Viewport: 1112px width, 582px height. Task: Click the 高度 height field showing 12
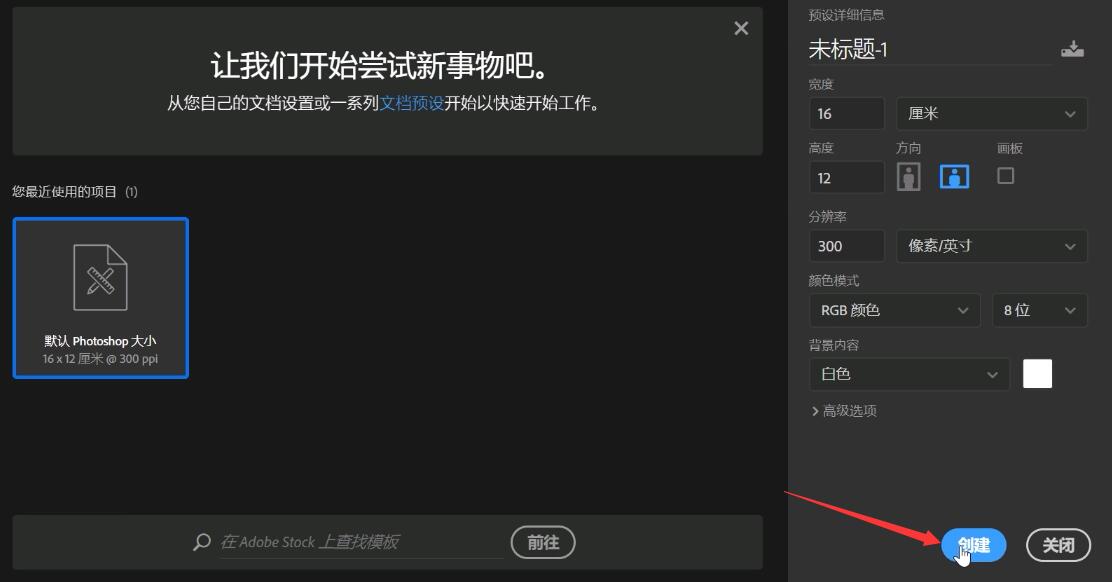(x=847, y=177)
